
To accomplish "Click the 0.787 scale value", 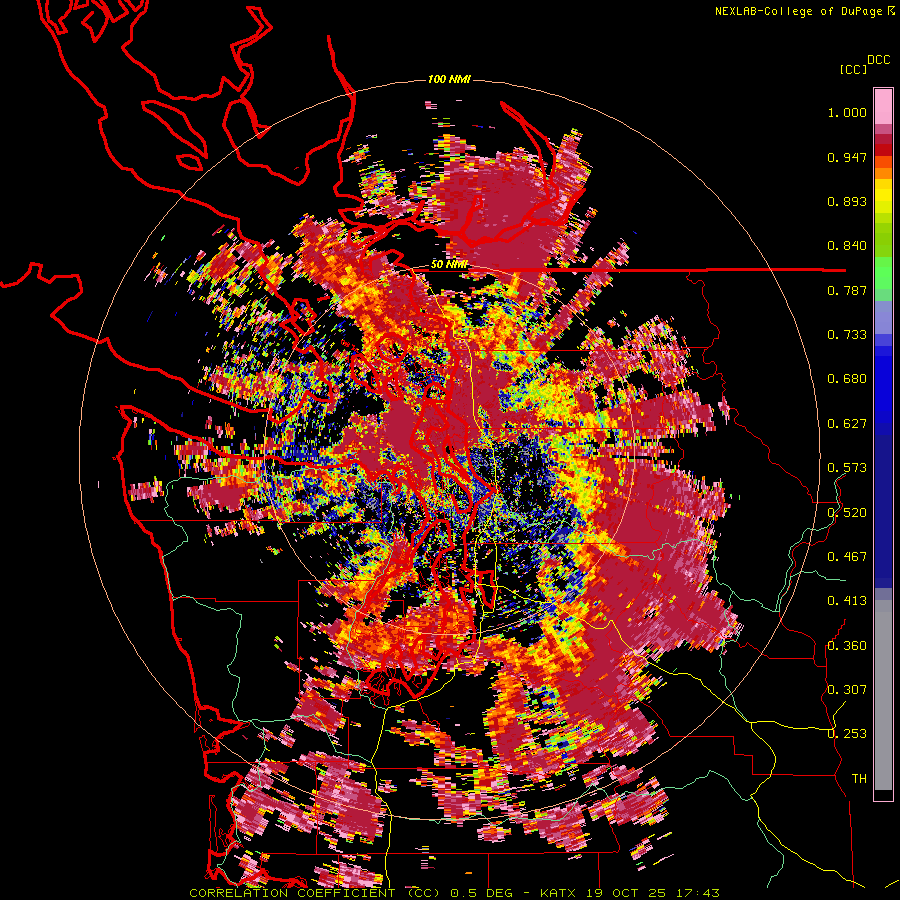I will [x=847, y=290].
